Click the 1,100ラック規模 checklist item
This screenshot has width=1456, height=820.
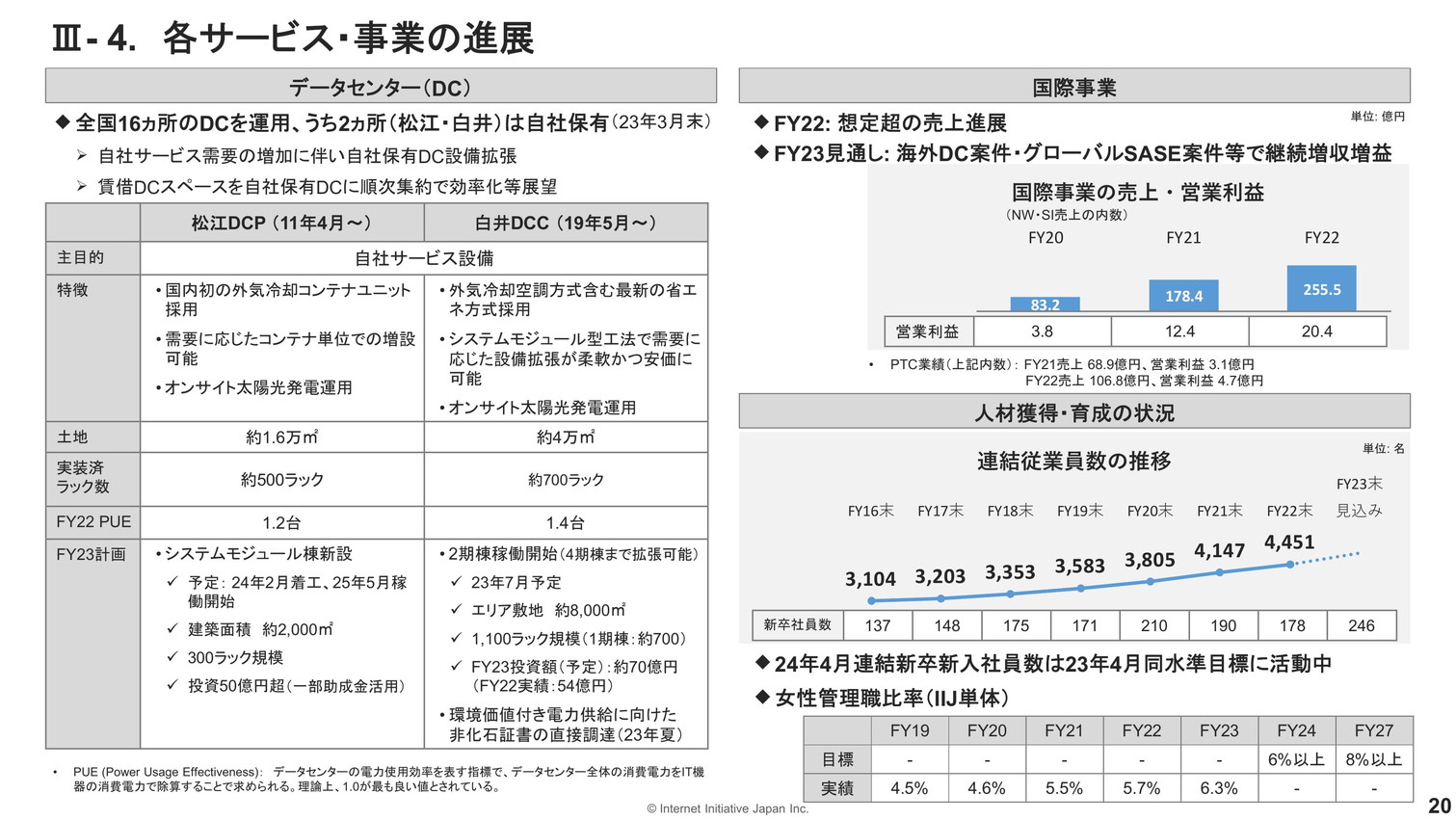coord(569,638)
